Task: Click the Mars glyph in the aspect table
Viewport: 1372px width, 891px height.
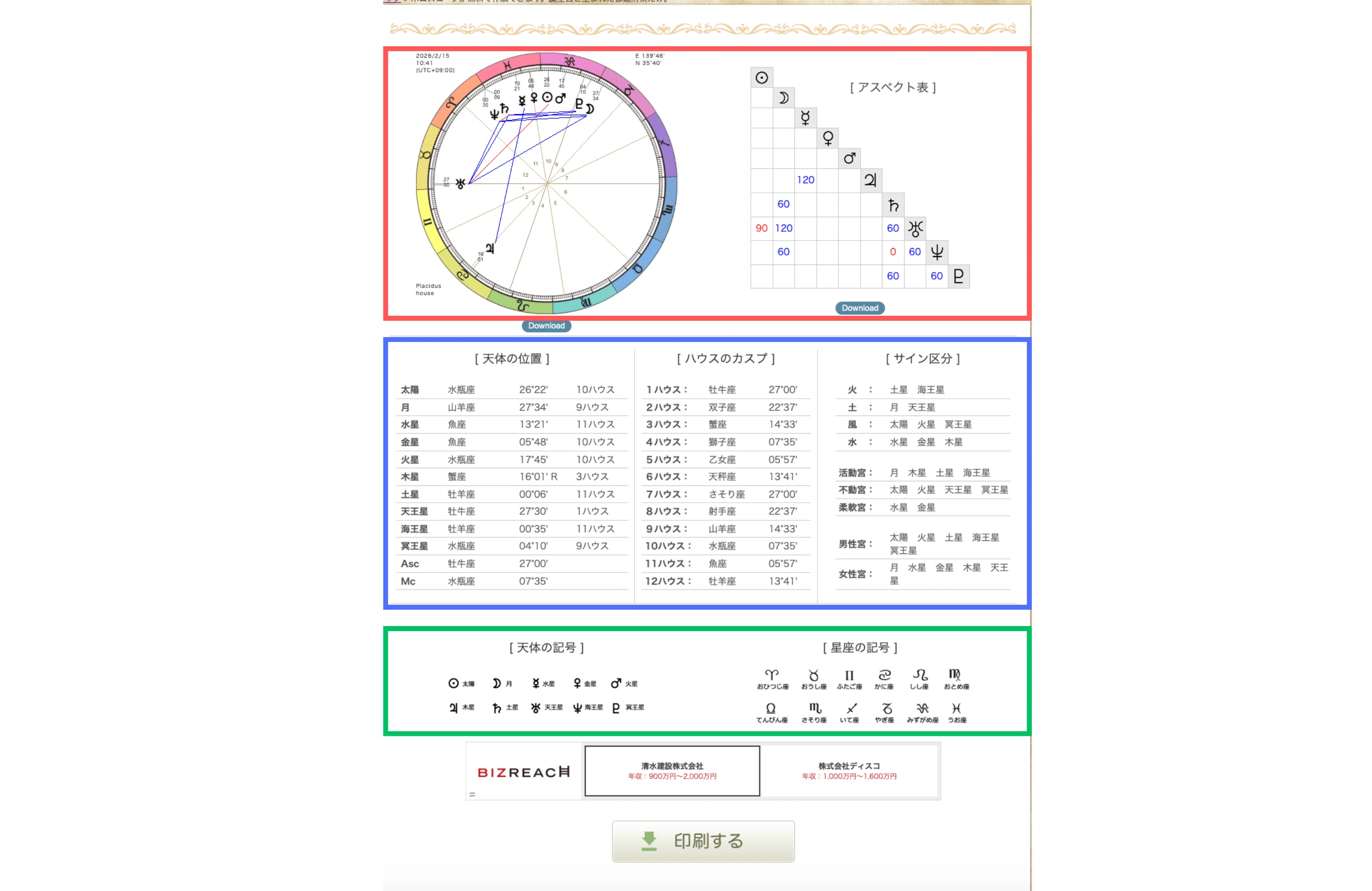Action: point(849,158)
